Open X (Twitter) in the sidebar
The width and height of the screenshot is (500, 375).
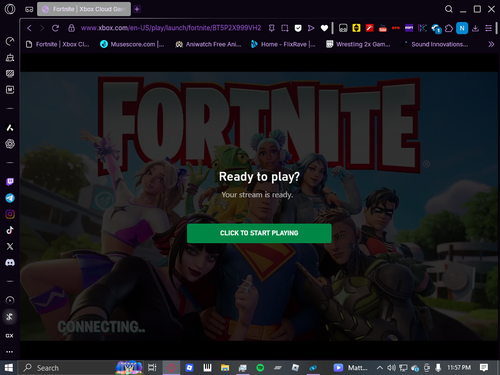10,246
